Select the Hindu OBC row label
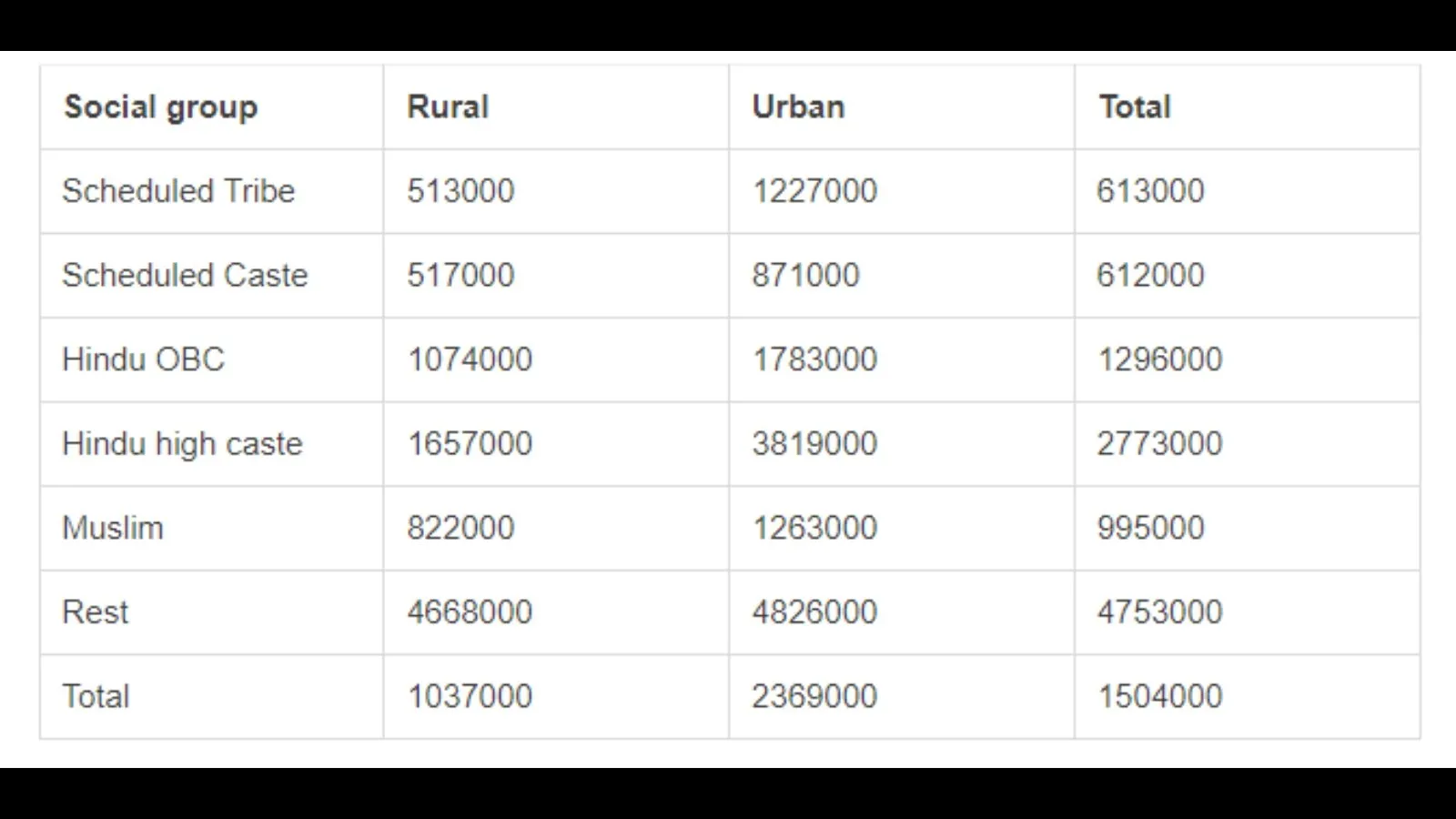Screen dimensions: 1456x819 (143, 359)
